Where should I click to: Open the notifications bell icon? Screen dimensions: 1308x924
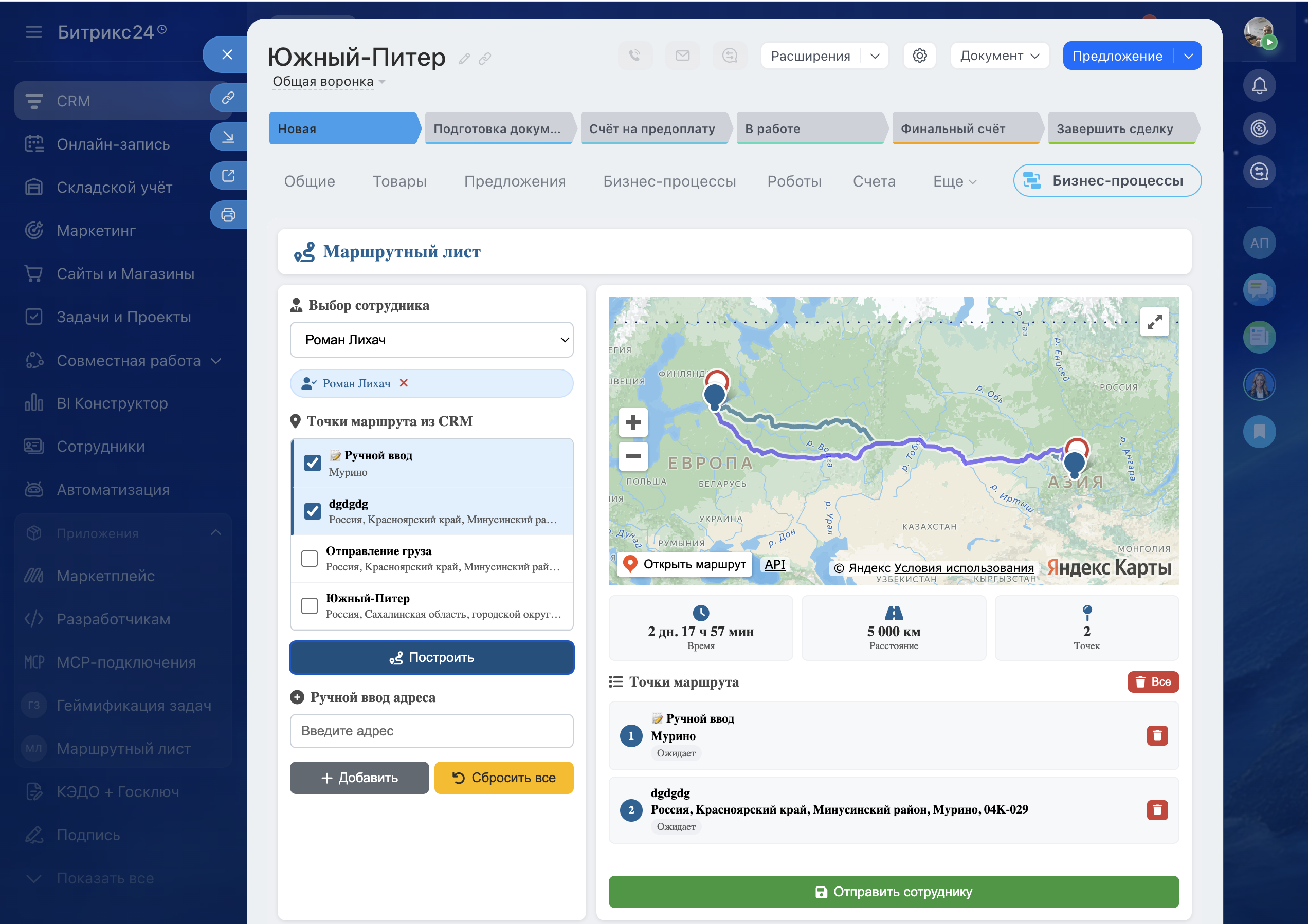(x=1259, y=86)
